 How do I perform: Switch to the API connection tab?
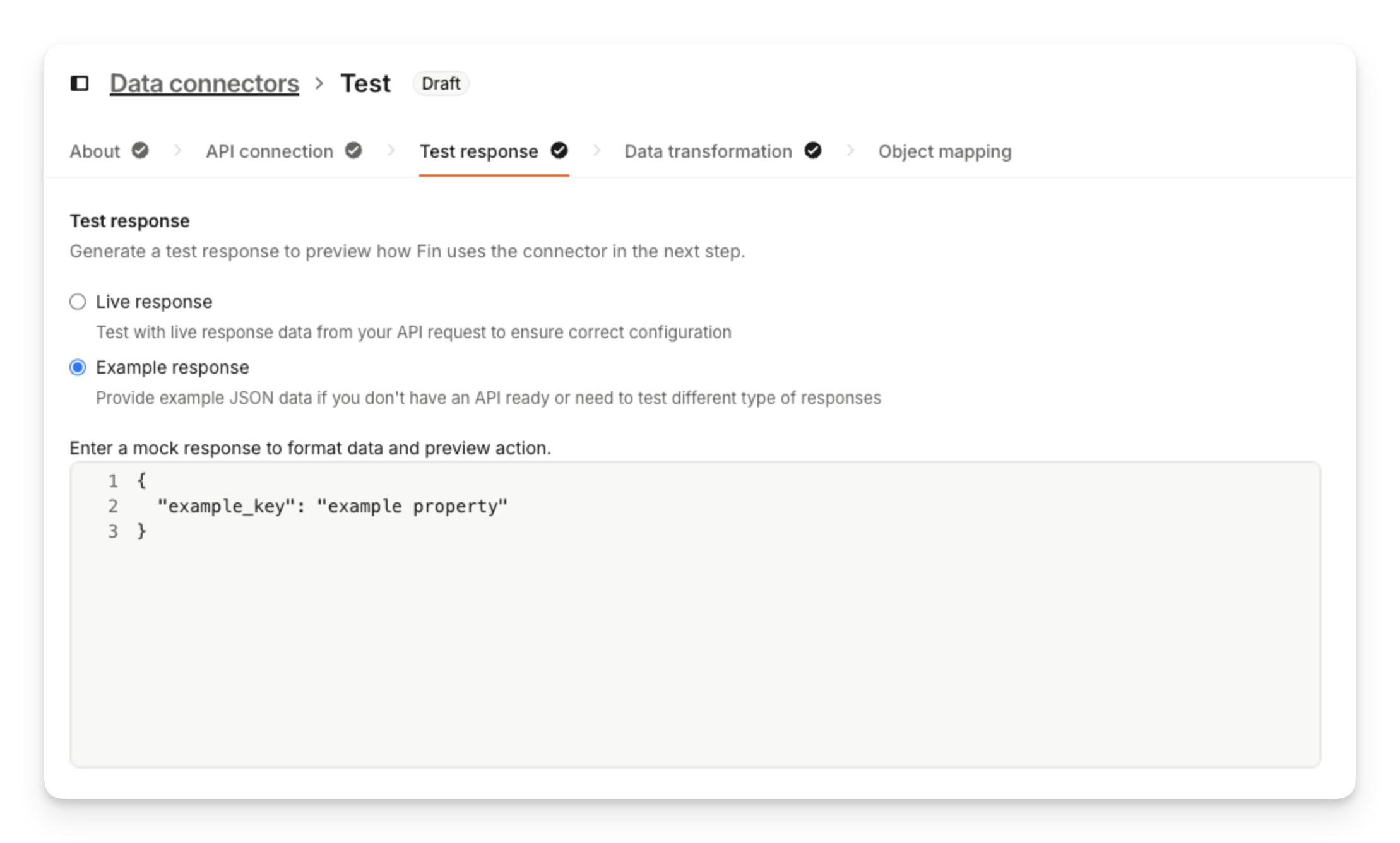pyautogui.click(x=270, y=151)
